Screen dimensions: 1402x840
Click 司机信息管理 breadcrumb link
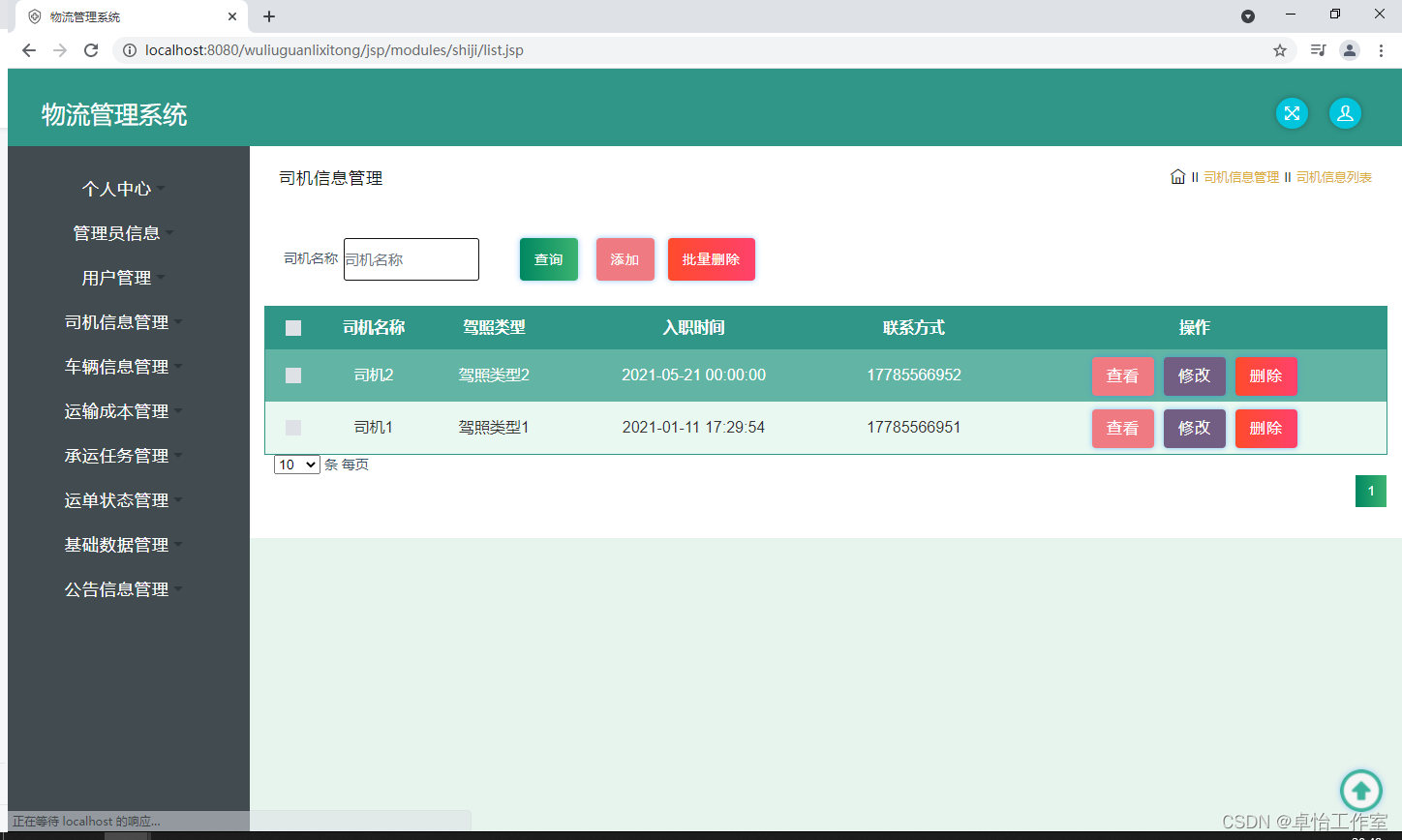[1241, 177]
